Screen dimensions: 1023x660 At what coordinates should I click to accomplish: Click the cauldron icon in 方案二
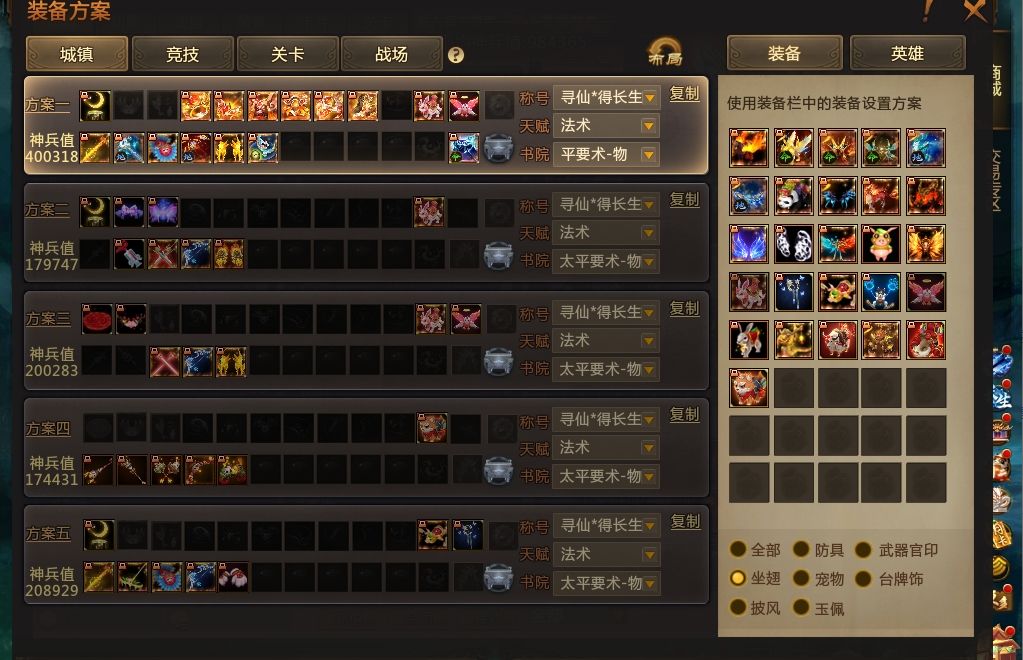click(x=498, y=254)
